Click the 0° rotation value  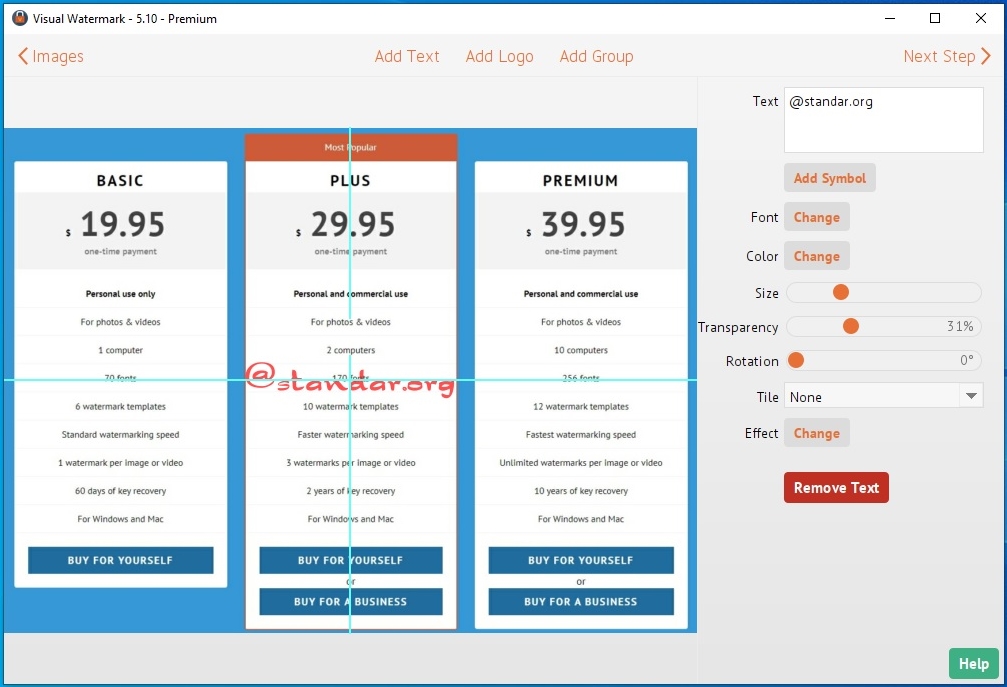967,360
